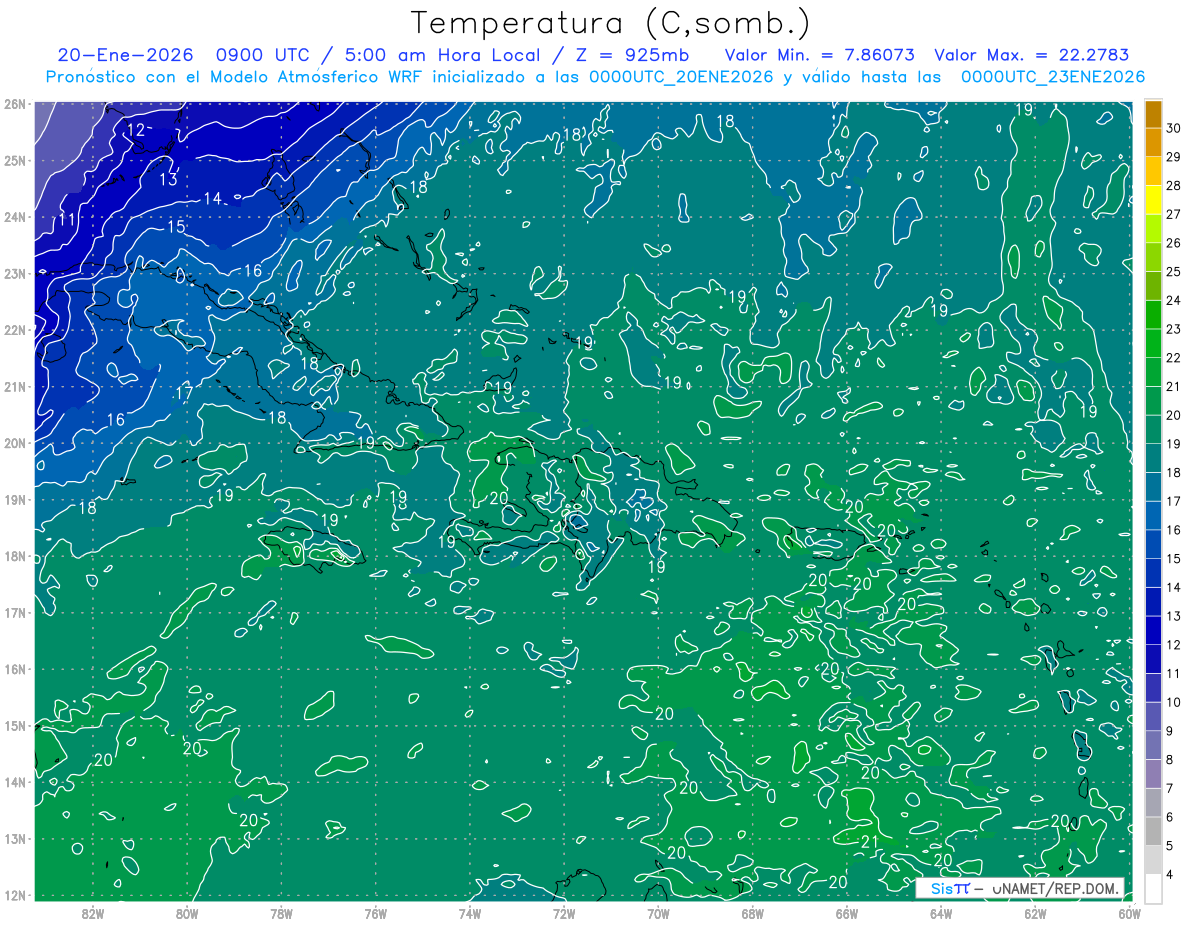Click the '80W' longitude axis label
This screenshot has height=927, width=1200.
(x=187, y=913)
